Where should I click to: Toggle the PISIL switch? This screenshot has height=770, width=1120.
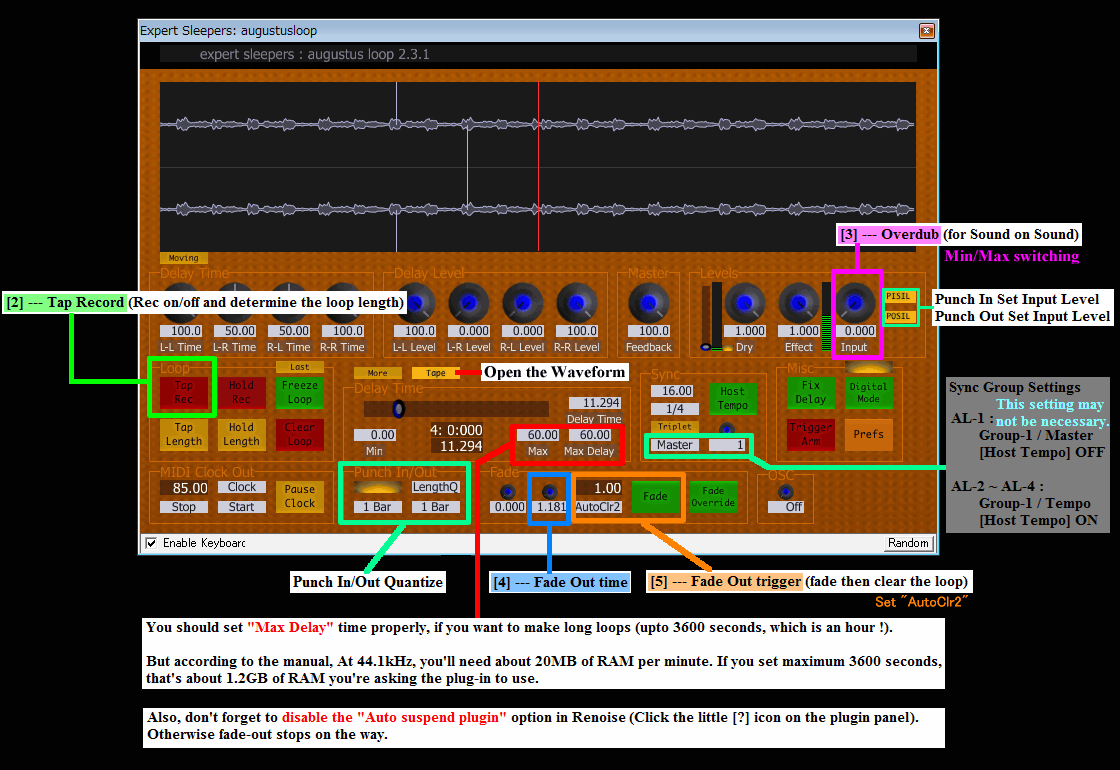tap(899, 296)
